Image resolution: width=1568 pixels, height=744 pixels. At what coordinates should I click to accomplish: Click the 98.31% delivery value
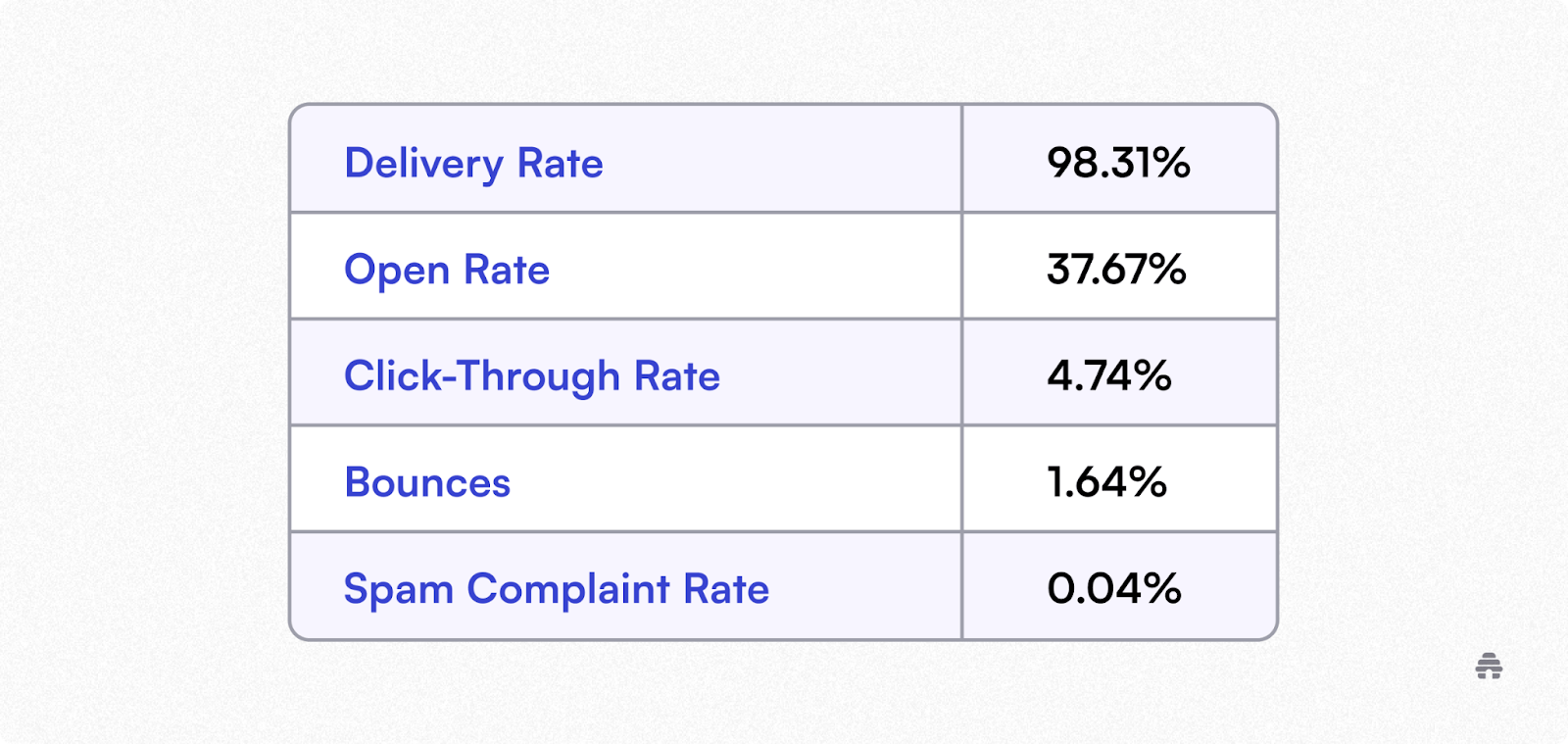click(1118, 163)
